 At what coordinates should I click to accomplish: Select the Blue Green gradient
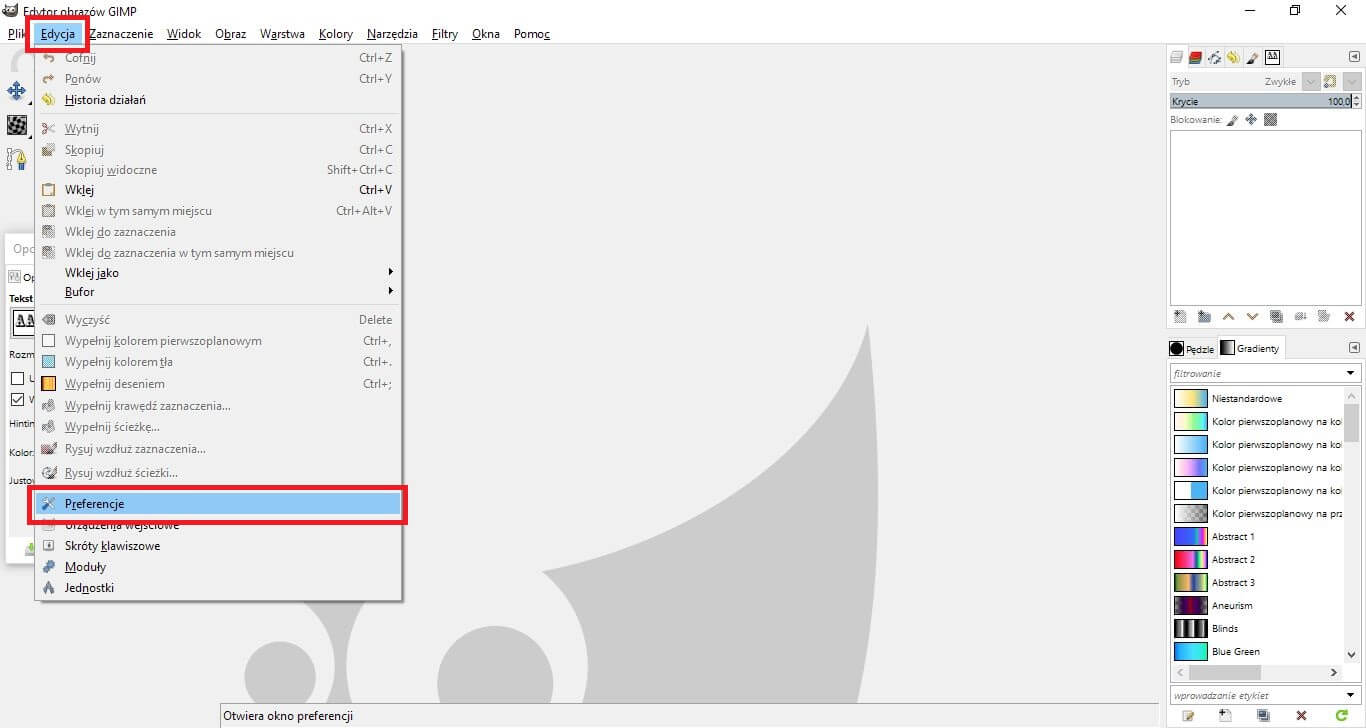coord(1257,652)
